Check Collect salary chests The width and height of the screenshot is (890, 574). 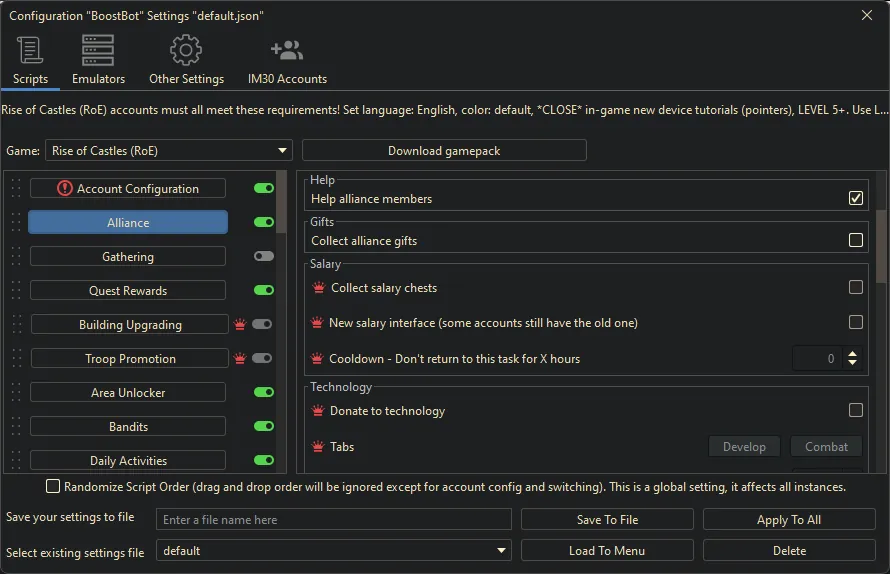(x=855, y=287)
